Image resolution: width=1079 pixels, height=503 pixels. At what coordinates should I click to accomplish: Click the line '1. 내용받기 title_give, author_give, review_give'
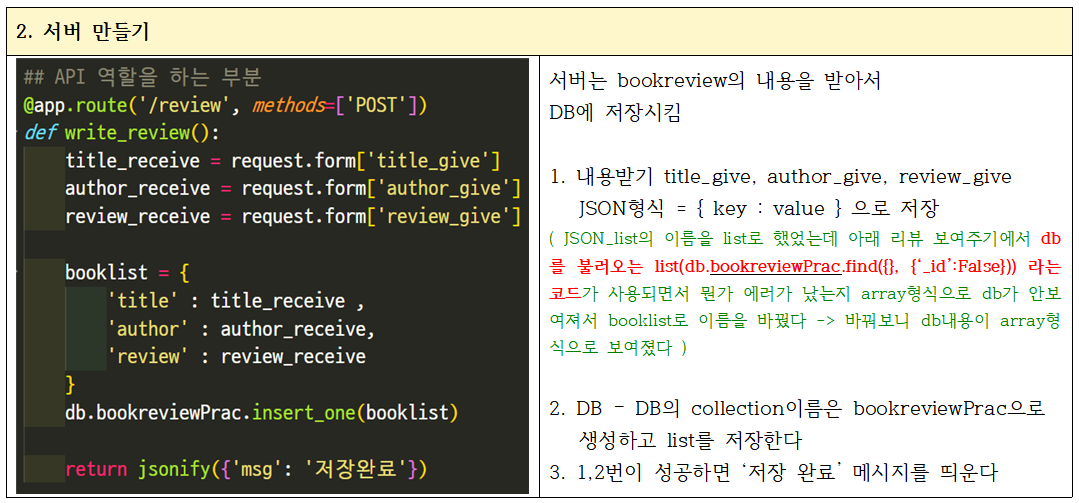(780, 176)
